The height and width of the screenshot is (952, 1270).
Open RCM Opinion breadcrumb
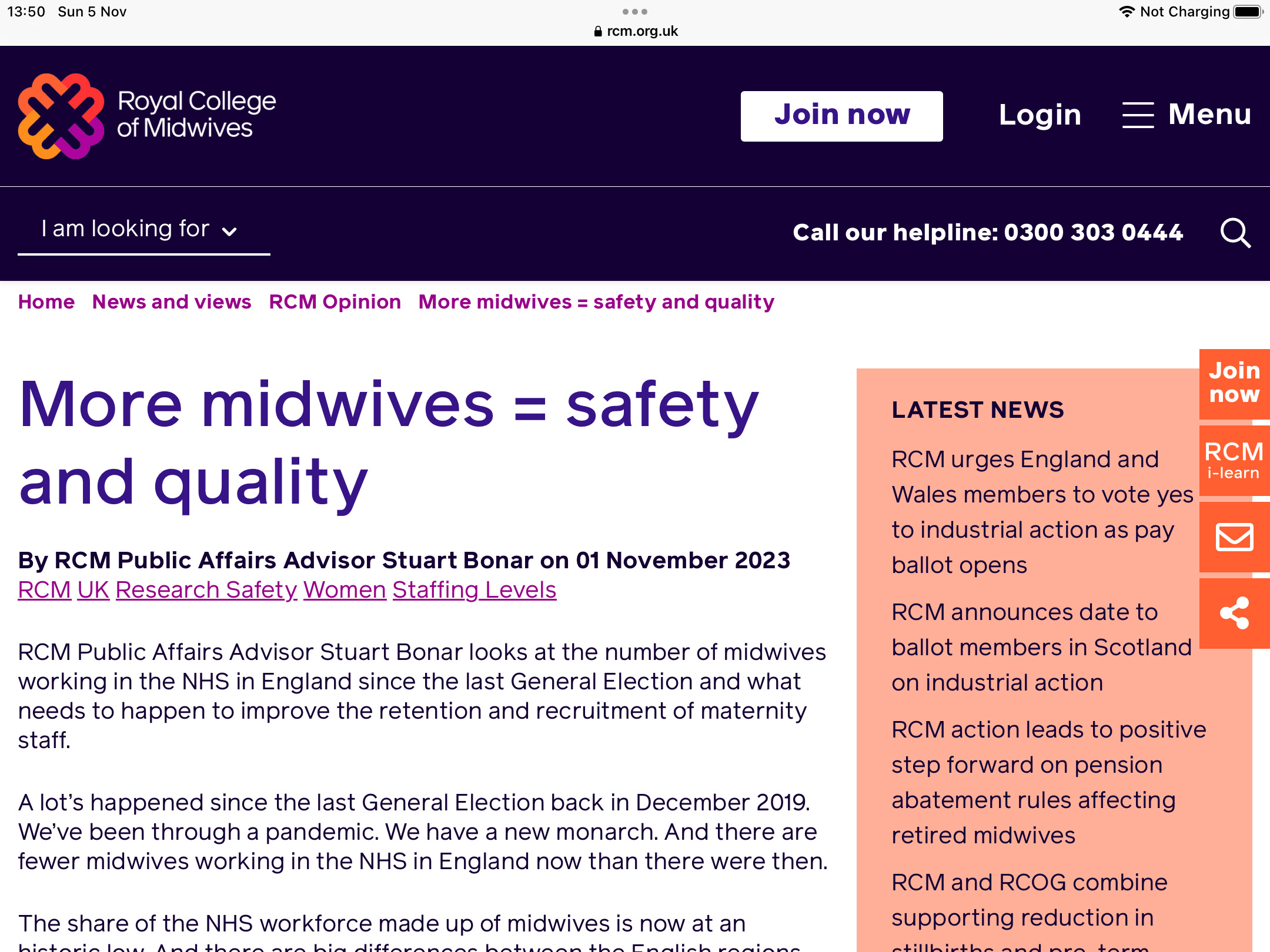tap(335, 301)
